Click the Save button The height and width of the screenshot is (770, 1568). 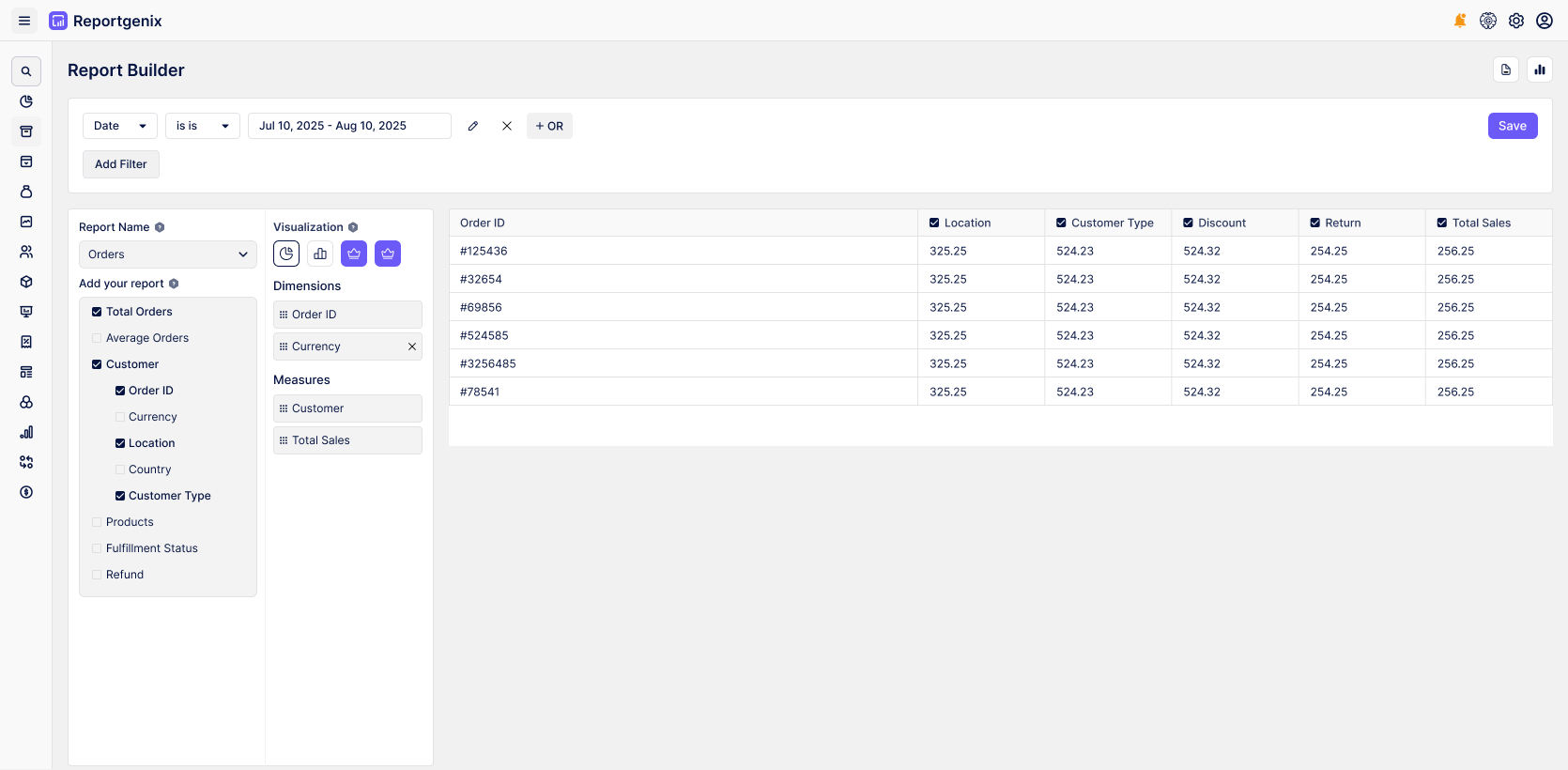click(1512, 126)
